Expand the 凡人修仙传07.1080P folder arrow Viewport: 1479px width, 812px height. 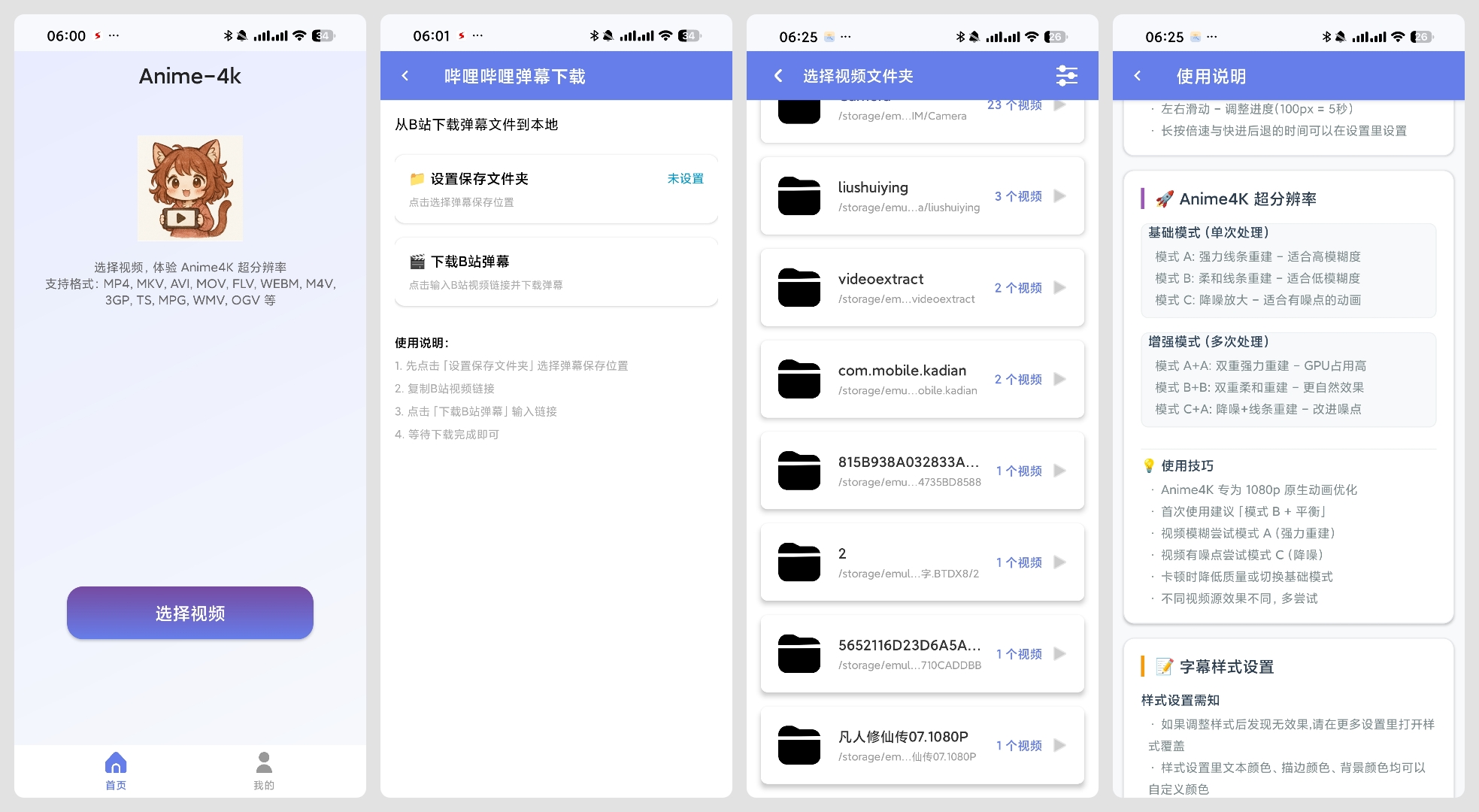(x=1060, y=745)
